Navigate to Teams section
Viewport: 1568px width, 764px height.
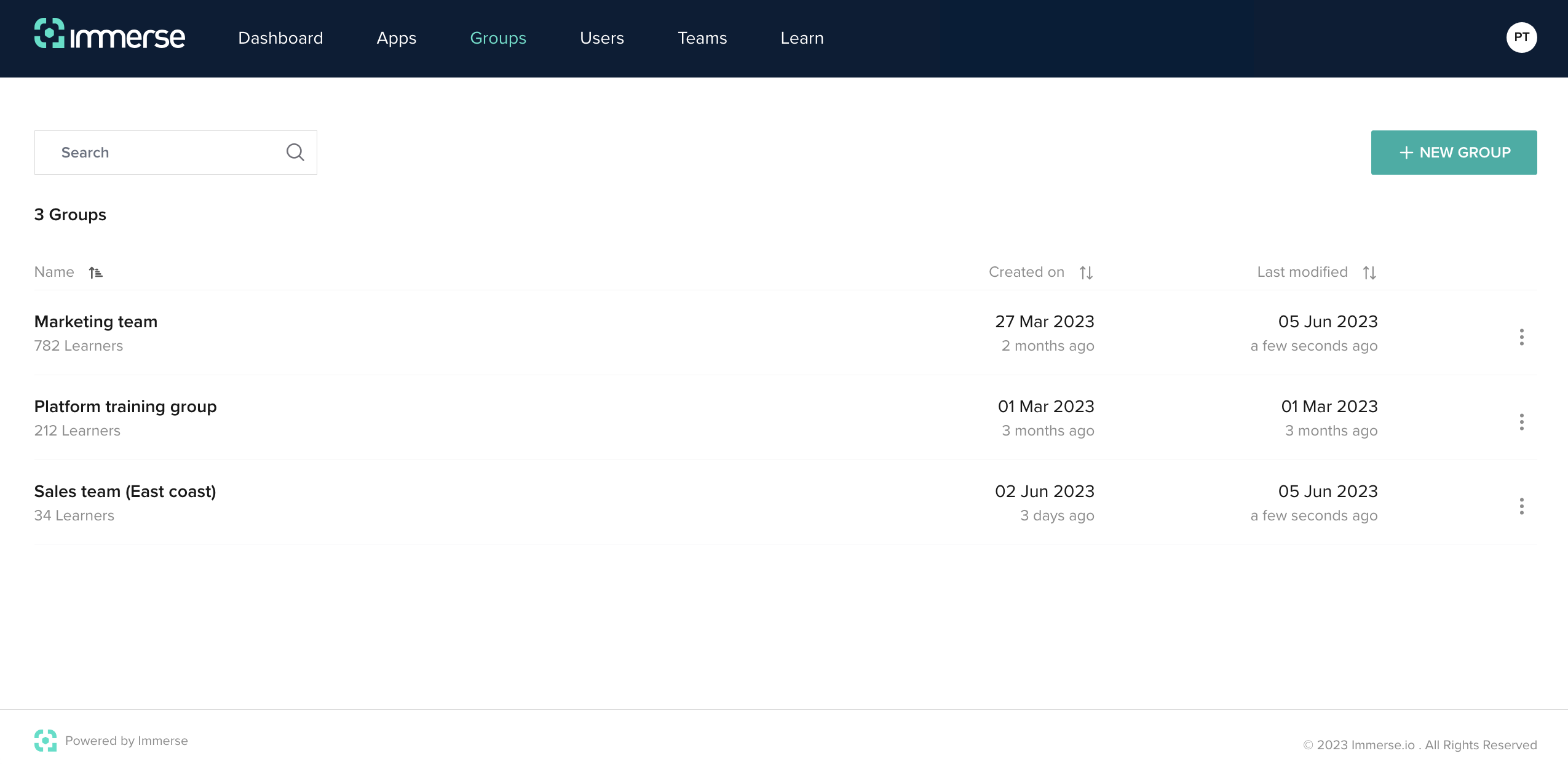click(x=702, y=38)
